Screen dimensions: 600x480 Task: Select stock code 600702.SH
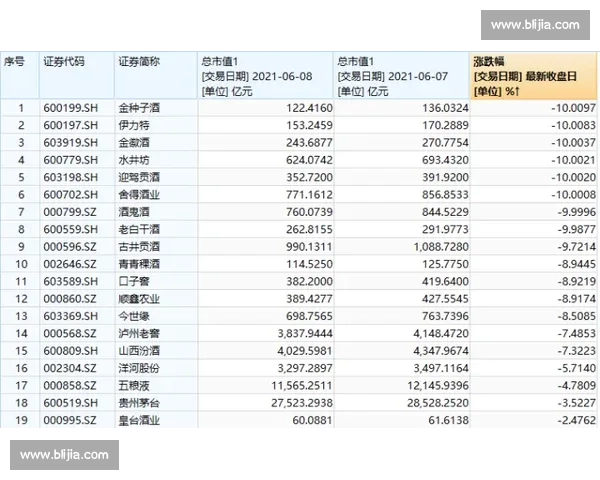click(70, 195)
